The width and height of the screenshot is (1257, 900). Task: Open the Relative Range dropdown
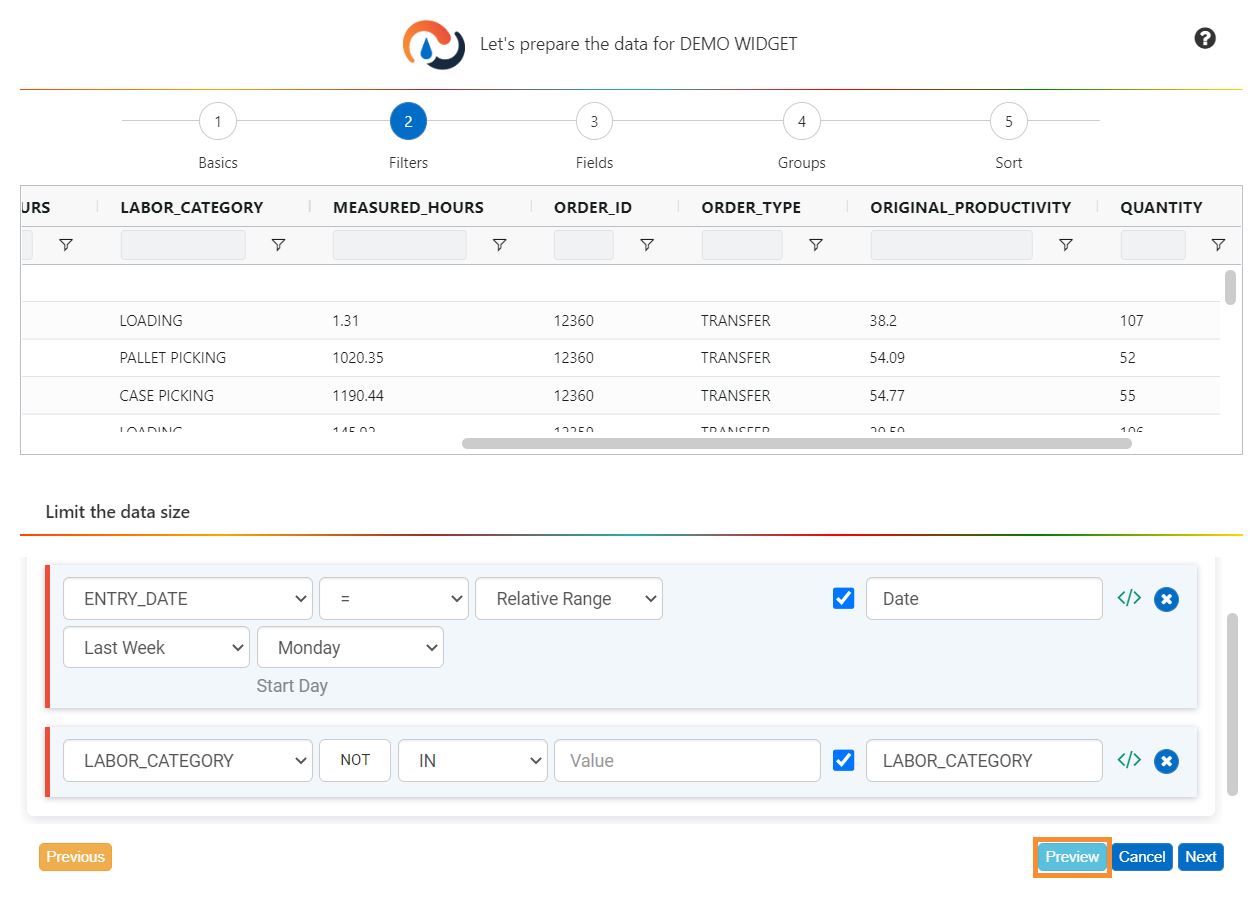[568, 598]
